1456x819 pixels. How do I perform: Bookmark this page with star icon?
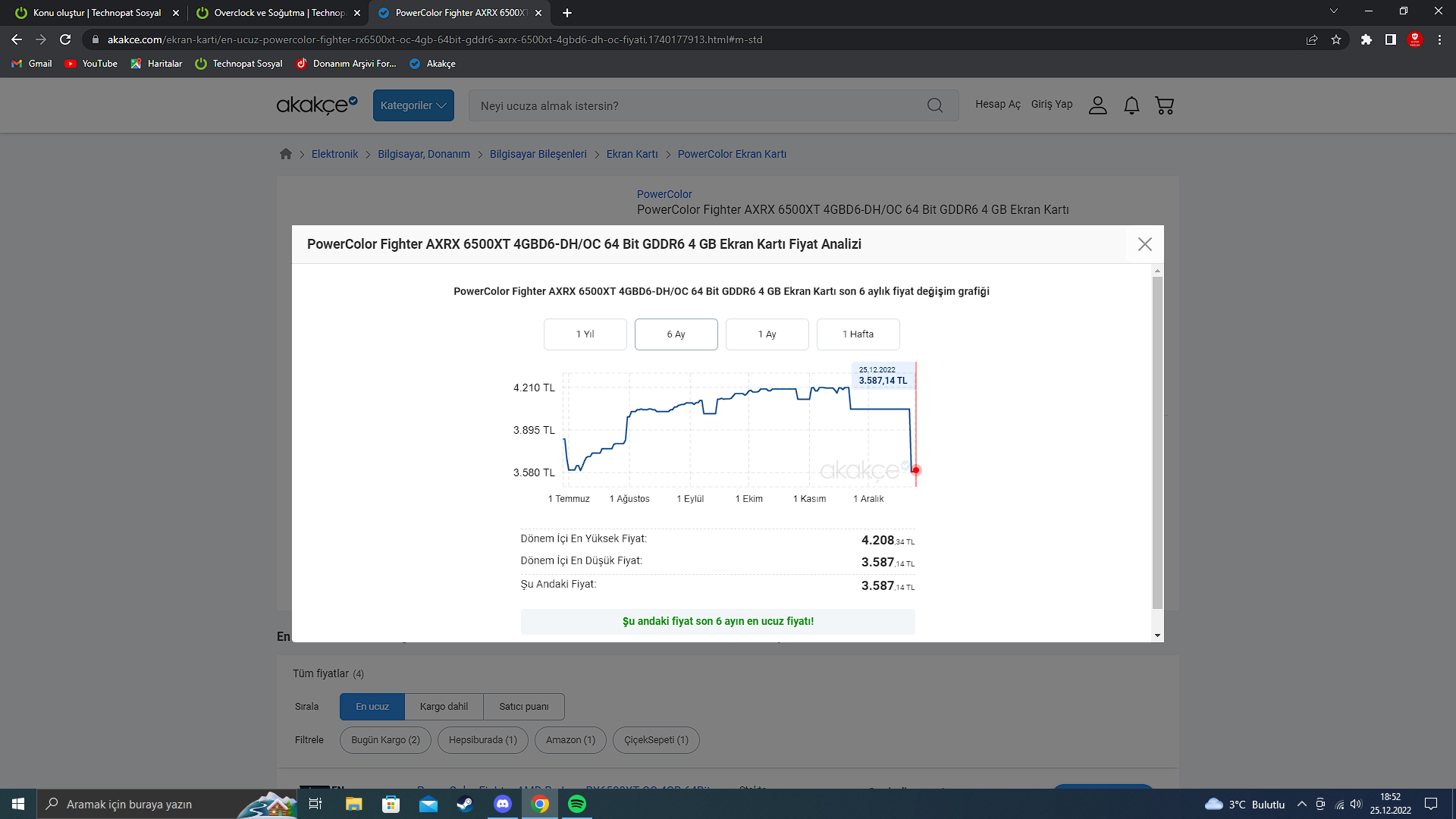click(1336, 39)
